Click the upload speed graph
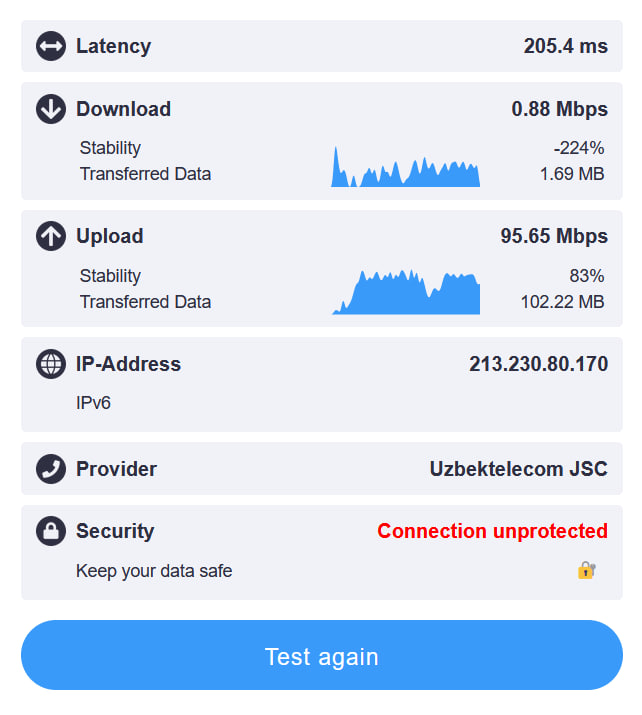This screenshot has width=642, height=715. pyautogui.click(x=406, y=292)
